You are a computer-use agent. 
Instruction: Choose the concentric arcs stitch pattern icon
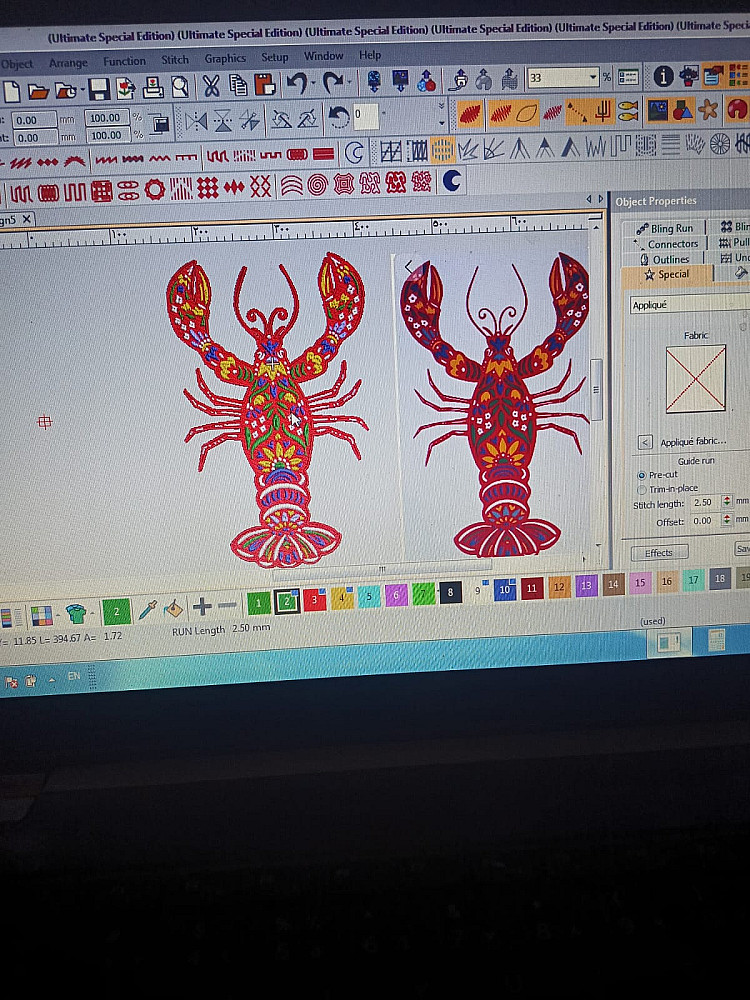coord(291,186)
